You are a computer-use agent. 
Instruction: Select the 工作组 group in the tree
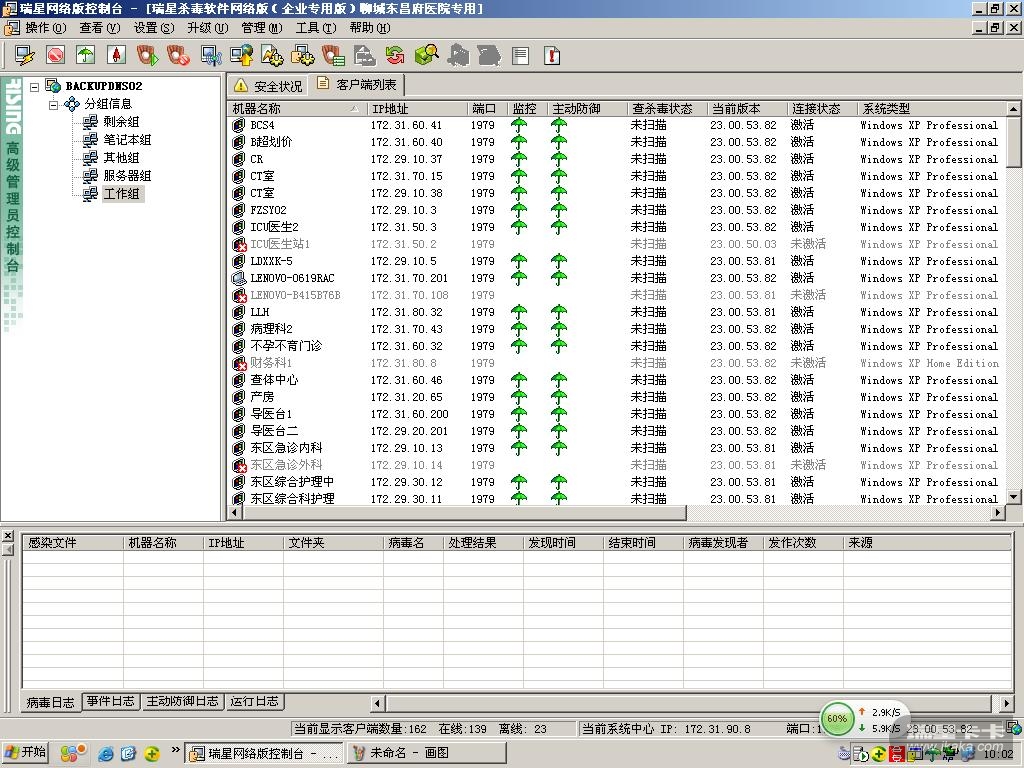click(x=121, y=194)
